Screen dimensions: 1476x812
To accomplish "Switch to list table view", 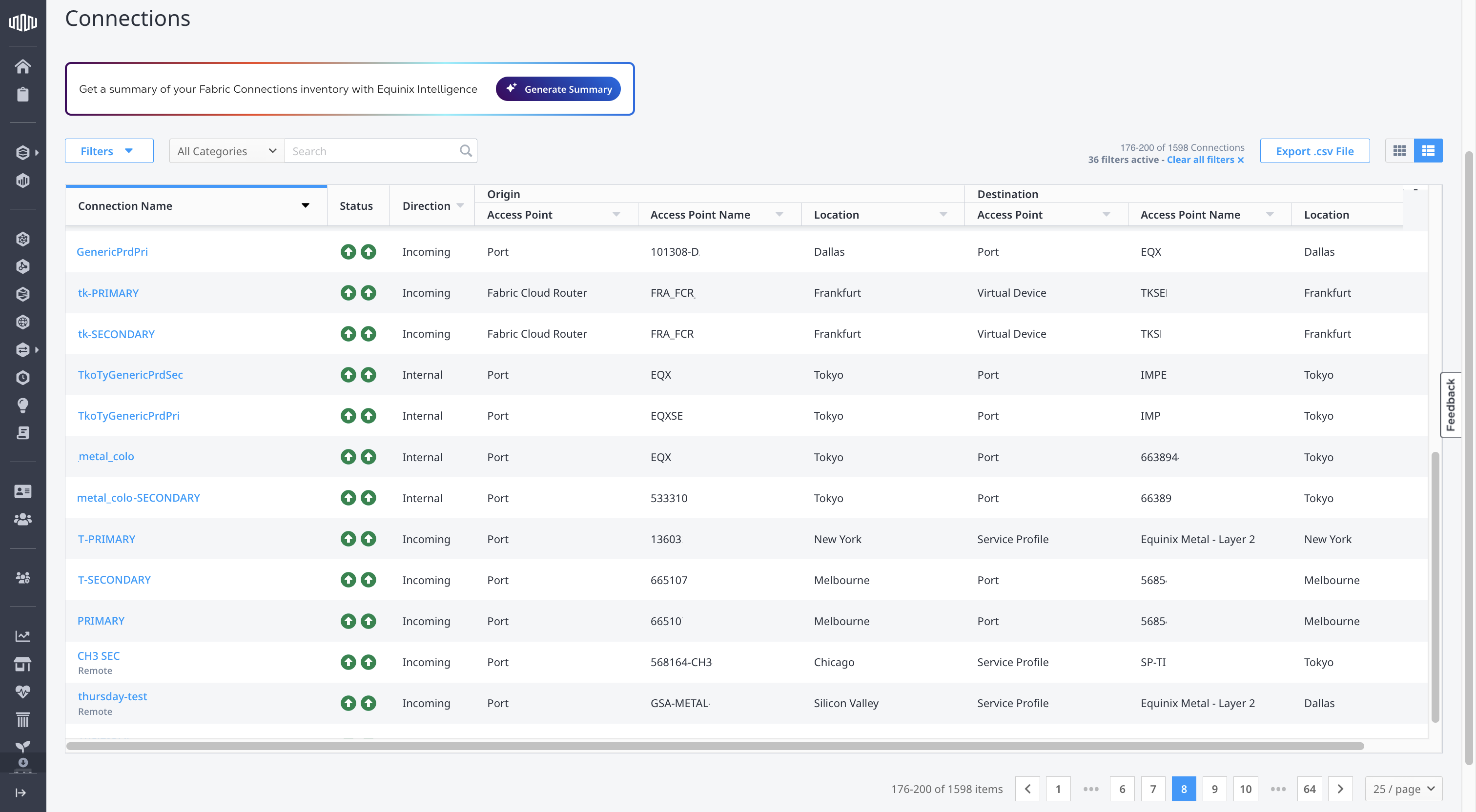I will tap(1428, 151).
